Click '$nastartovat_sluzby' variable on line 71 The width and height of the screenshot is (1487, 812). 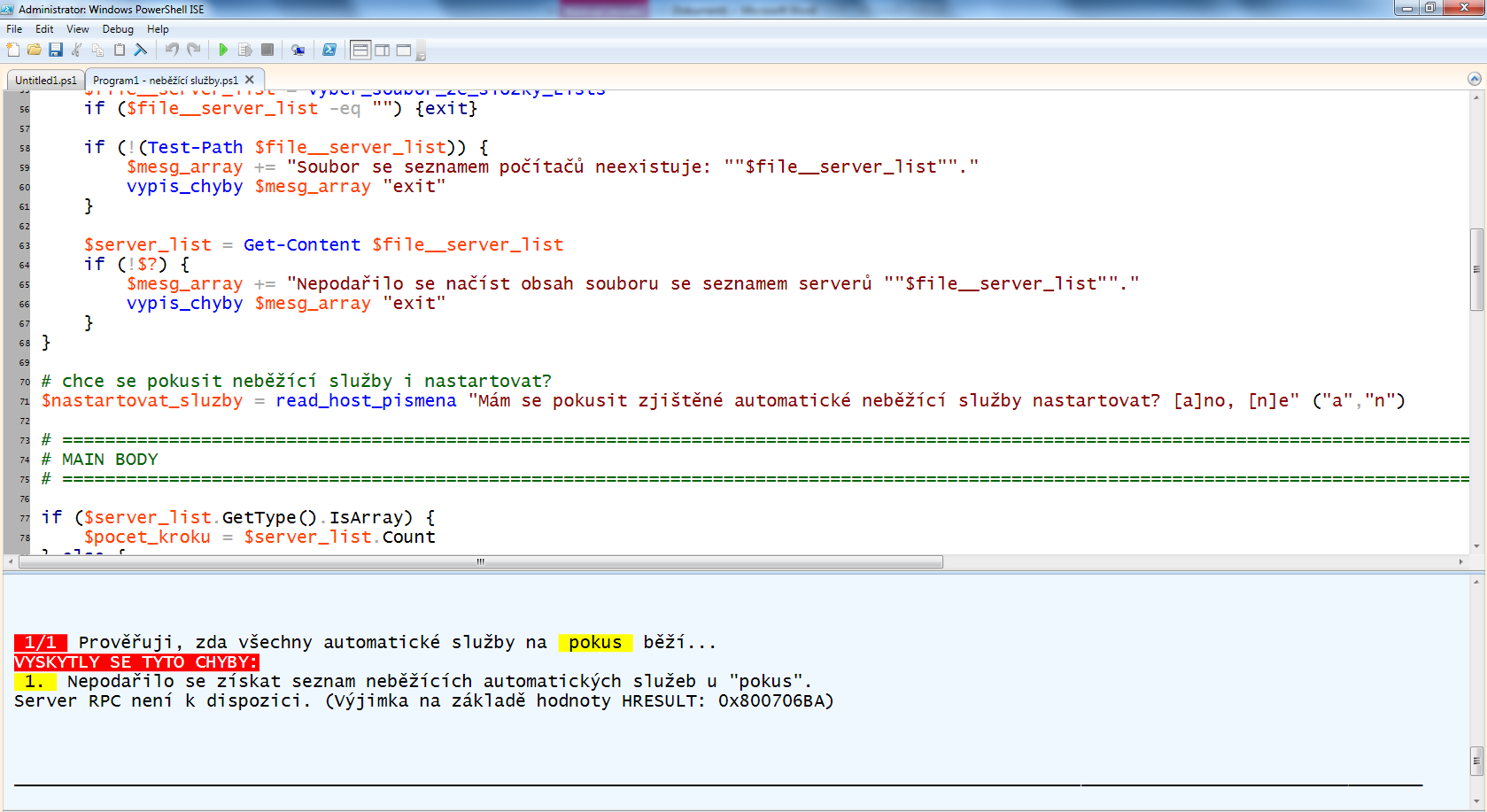(x=142, y=400)
